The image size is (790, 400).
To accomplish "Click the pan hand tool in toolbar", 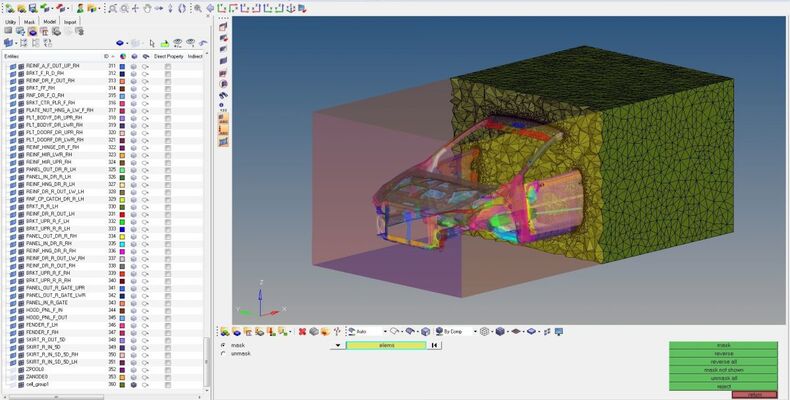I will coord(146,8).
